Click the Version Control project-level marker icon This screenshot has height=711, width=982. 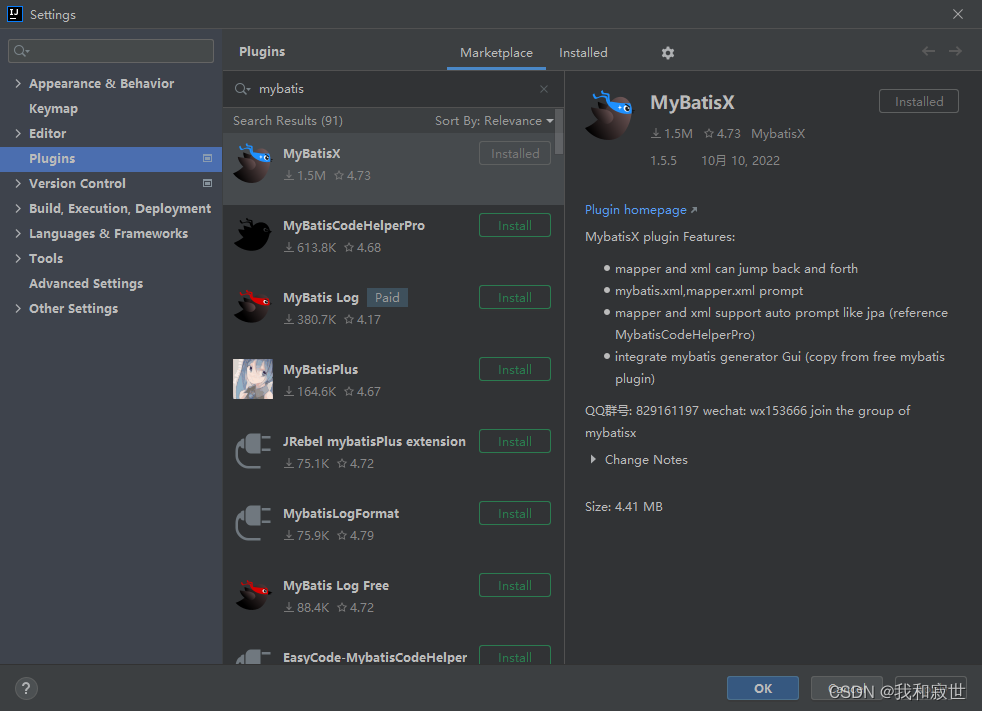point(207,184)
